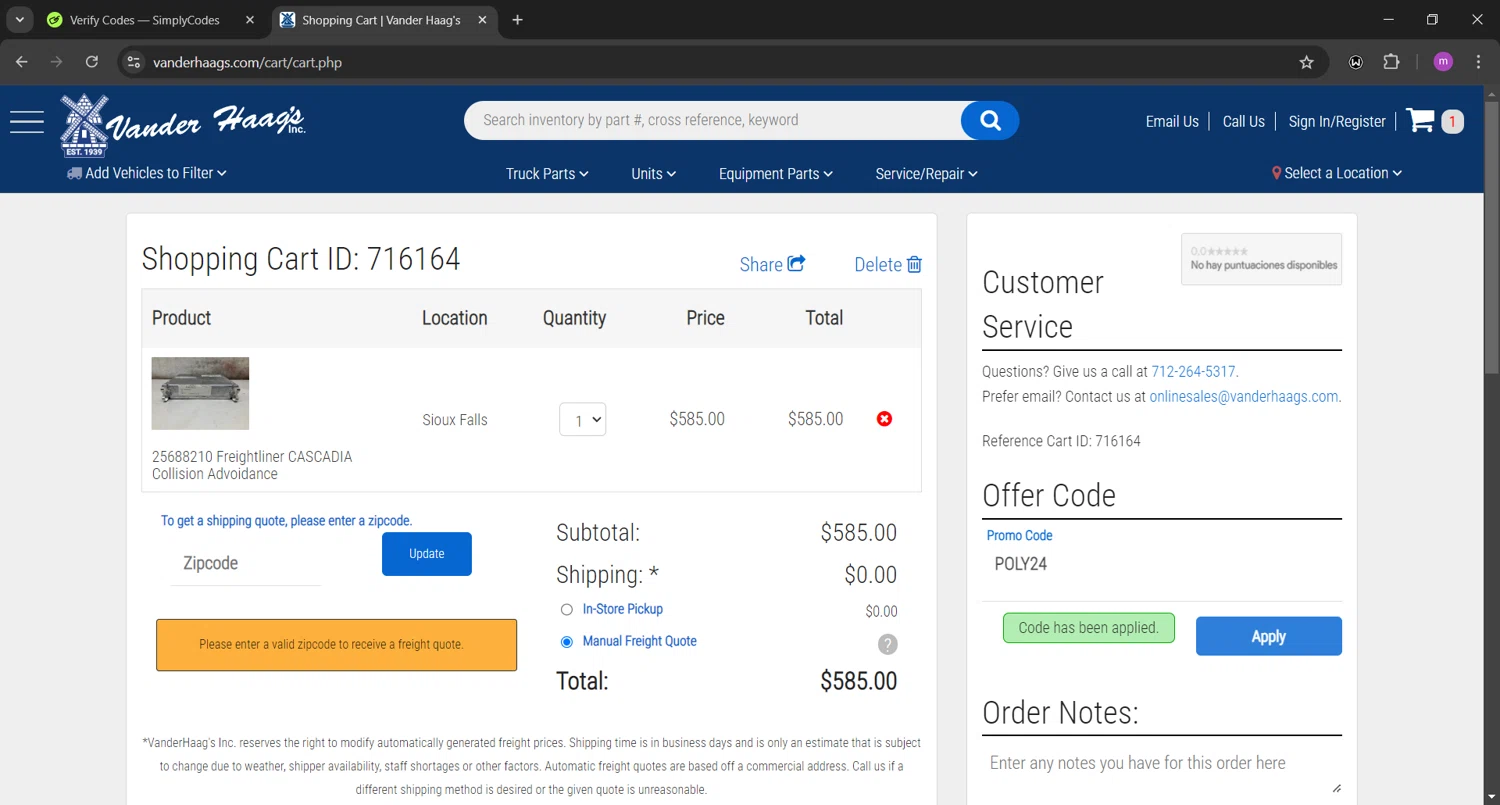The height and width of the screenshot is (805, 1500).
Task: Open Add Vehicles to Filter dropdown
Action: [147, 173]
